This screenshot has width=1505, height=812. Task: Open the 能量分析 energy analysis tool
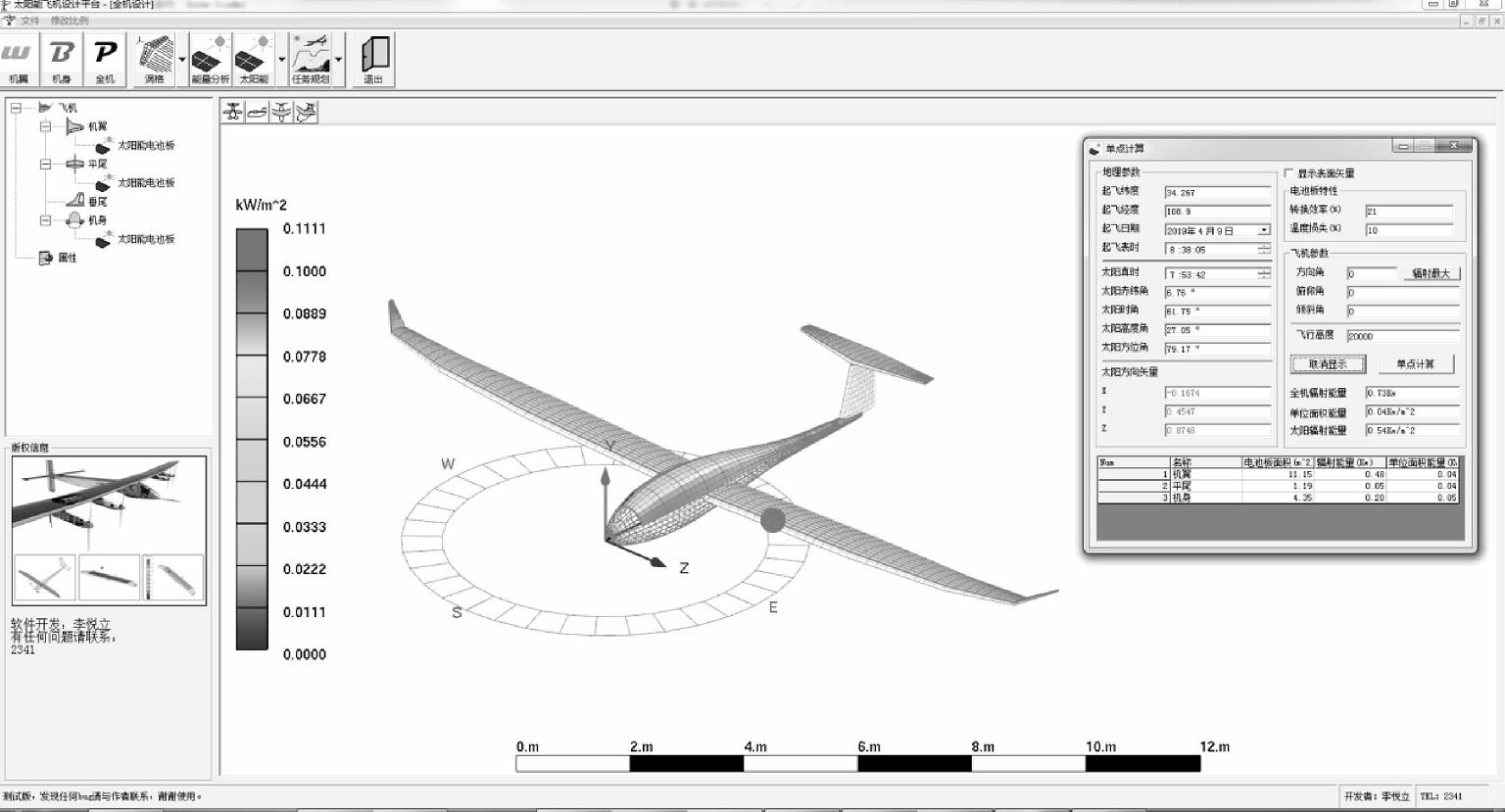pos(210,60)
